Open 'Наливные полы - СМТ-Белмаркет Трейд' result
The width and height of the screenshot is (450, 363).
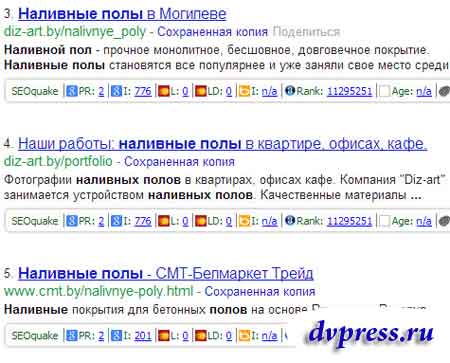click(x=166, y=273)
